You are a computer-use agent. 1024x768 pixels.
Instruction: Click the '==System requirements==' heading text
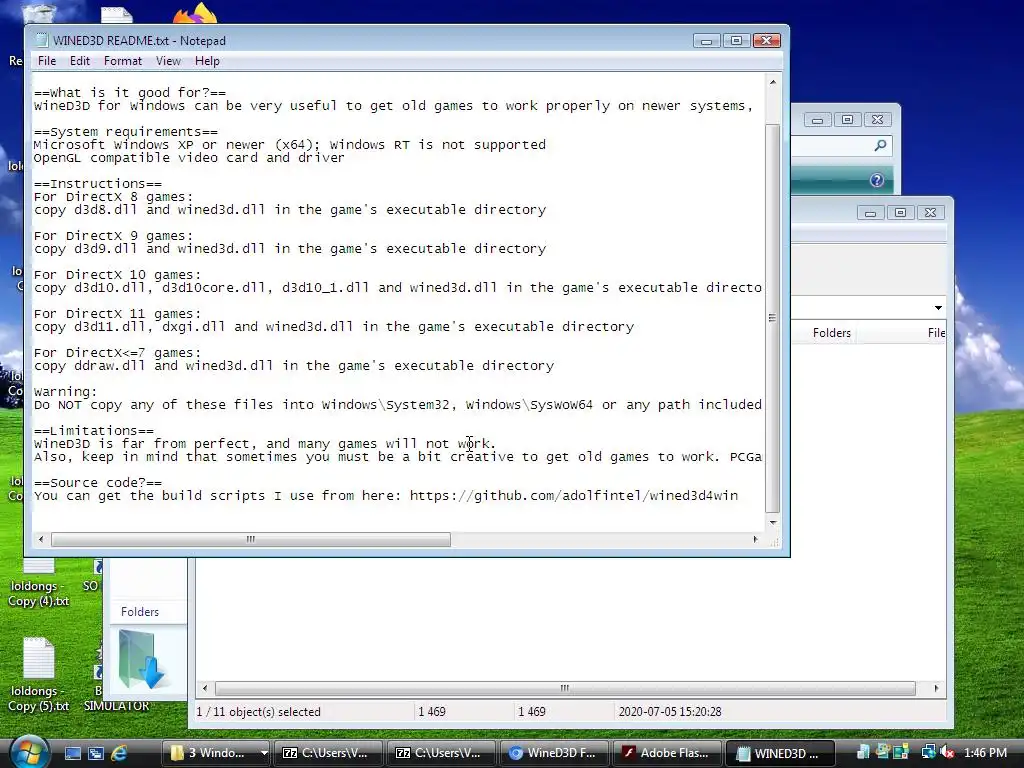[125, 132]
